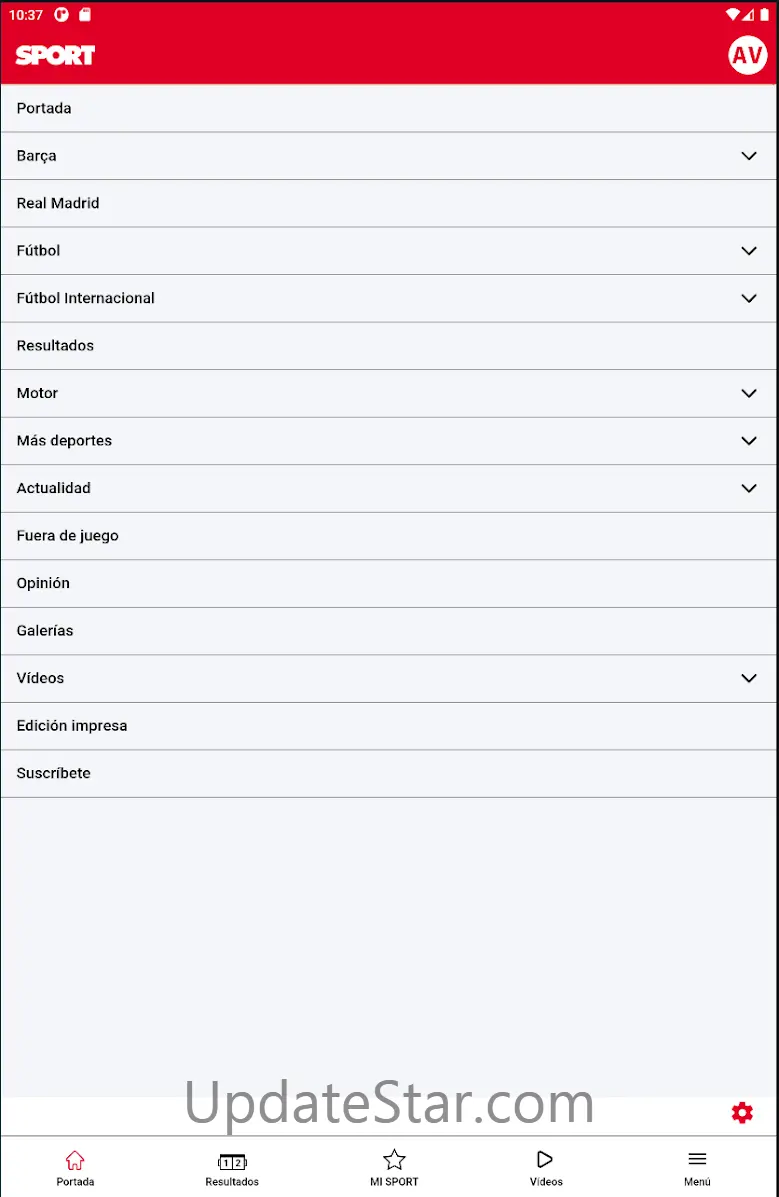Viewport: 779px width, 1197px height.
Task: Tap the Suscríbete link
Action: point(54,773)
